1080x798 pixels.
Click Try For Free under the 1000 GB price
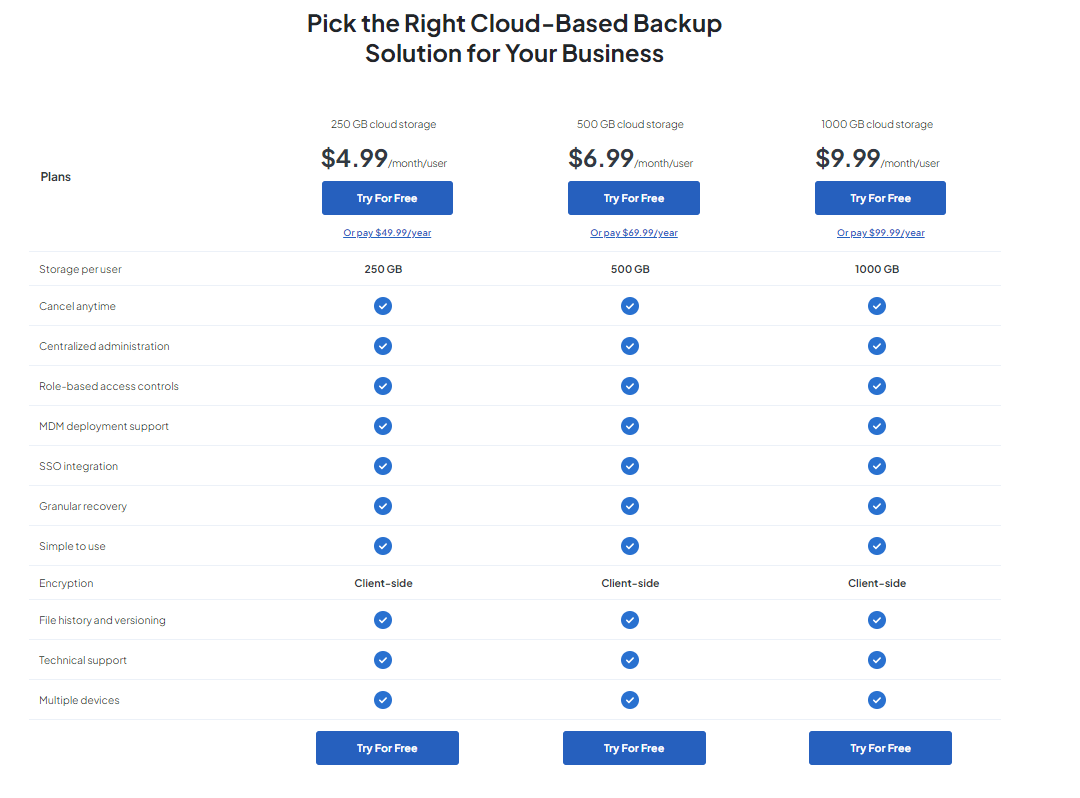[880, 198]
